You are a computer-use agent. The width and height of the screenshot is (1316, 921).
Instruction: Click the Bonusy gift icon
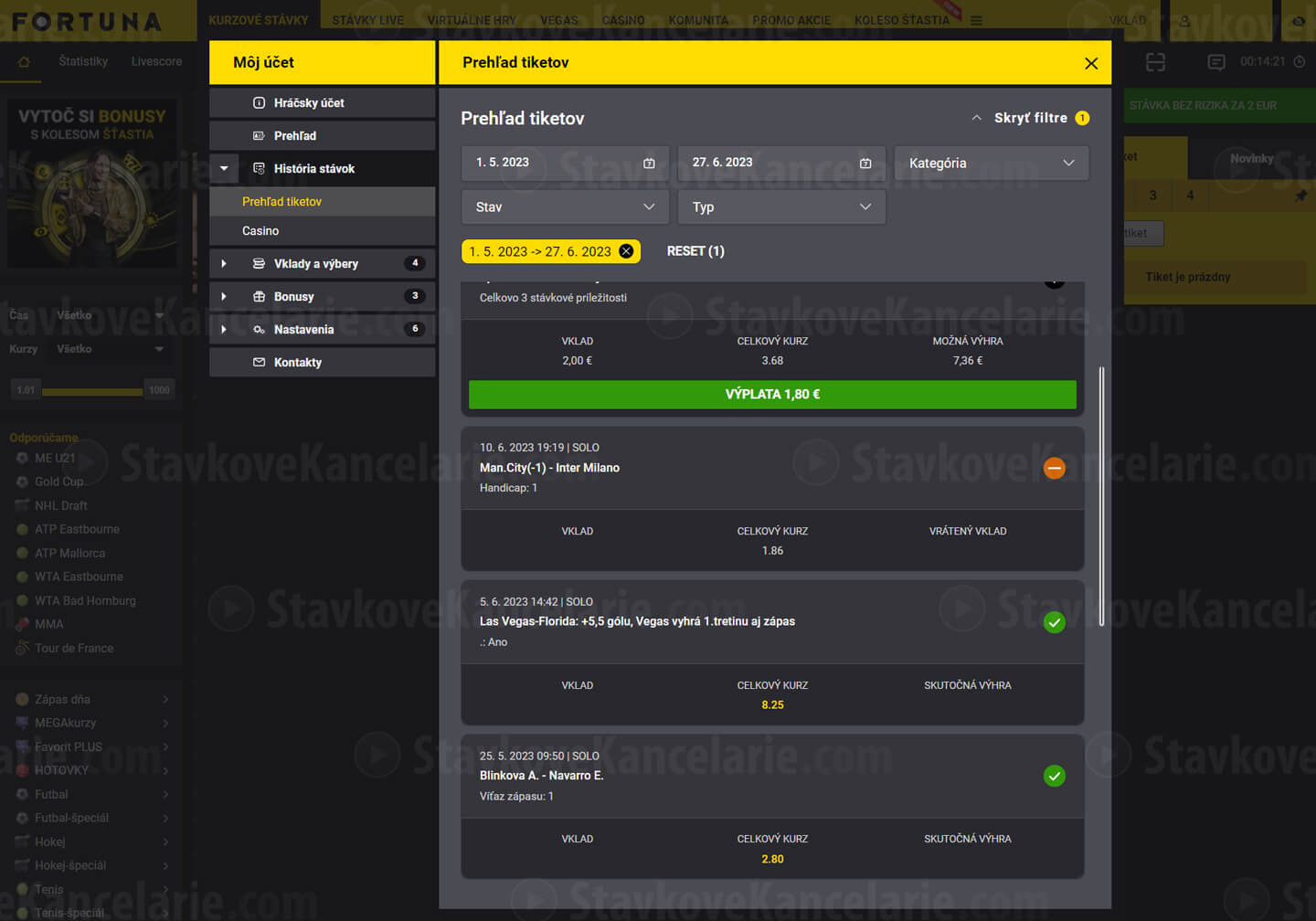[x=260, y=297]
